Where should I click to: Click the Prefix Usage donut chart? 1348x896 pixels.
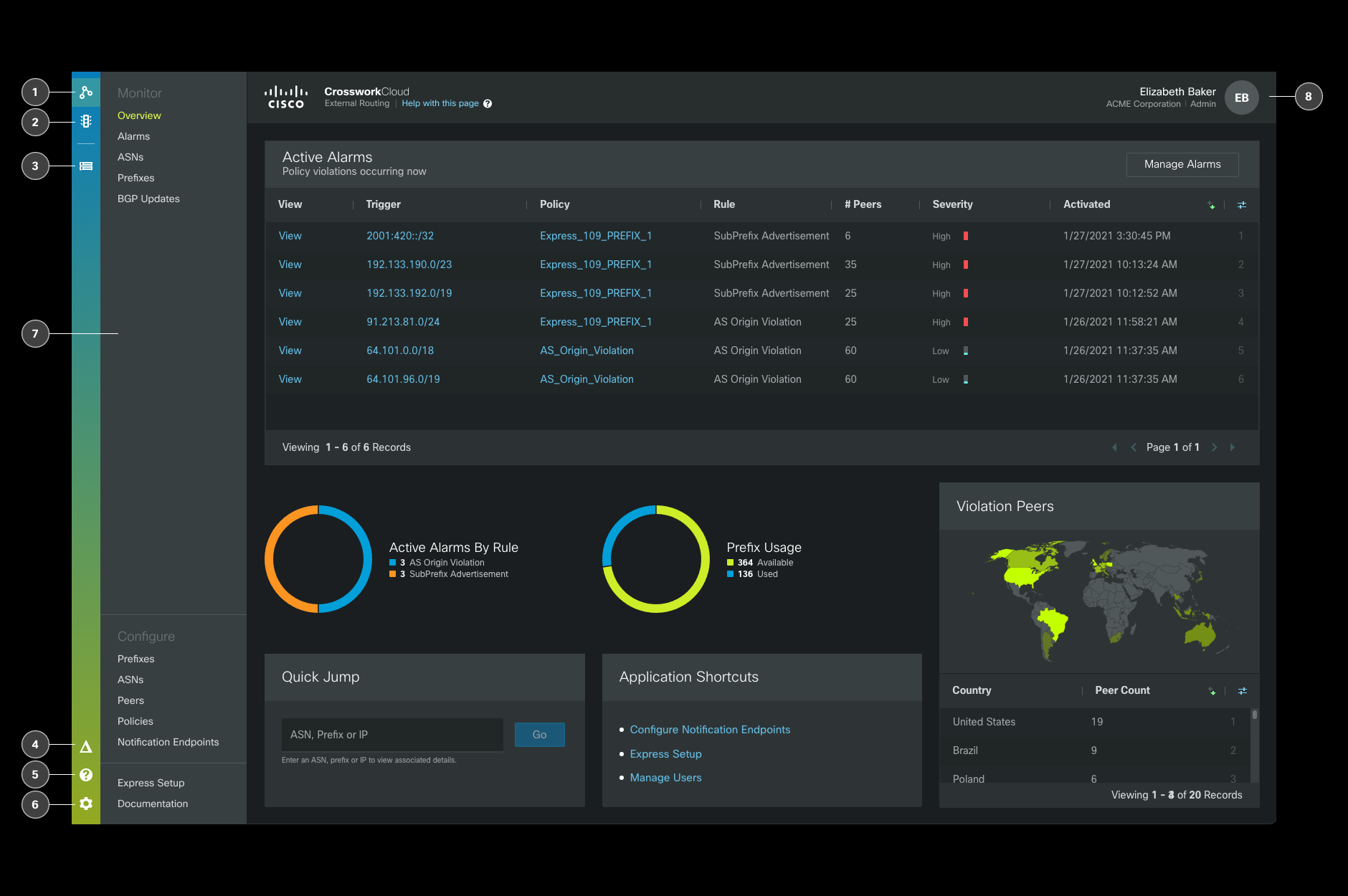[656, 559]
